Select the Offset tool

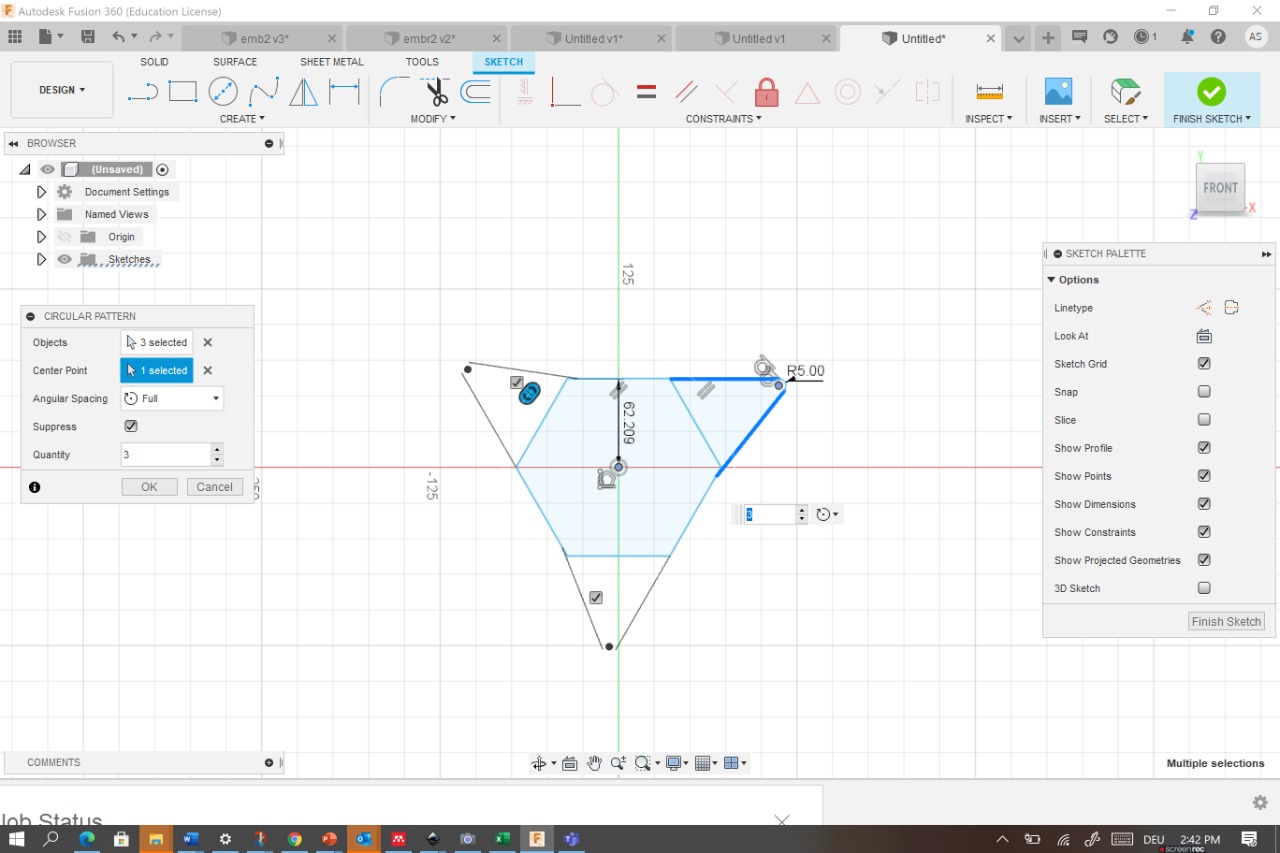(x=475, y=92)
